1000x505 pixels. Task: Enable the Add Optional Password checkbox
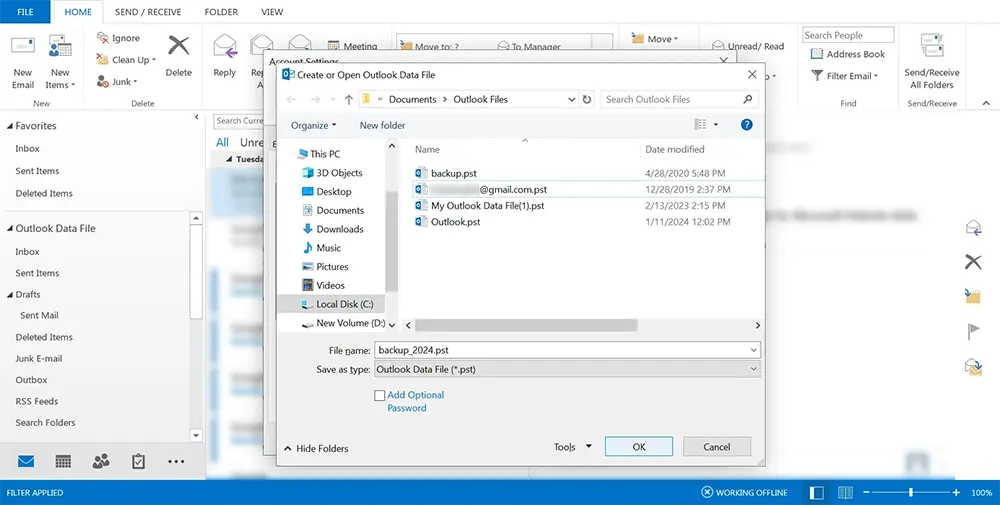coord(379,396)
